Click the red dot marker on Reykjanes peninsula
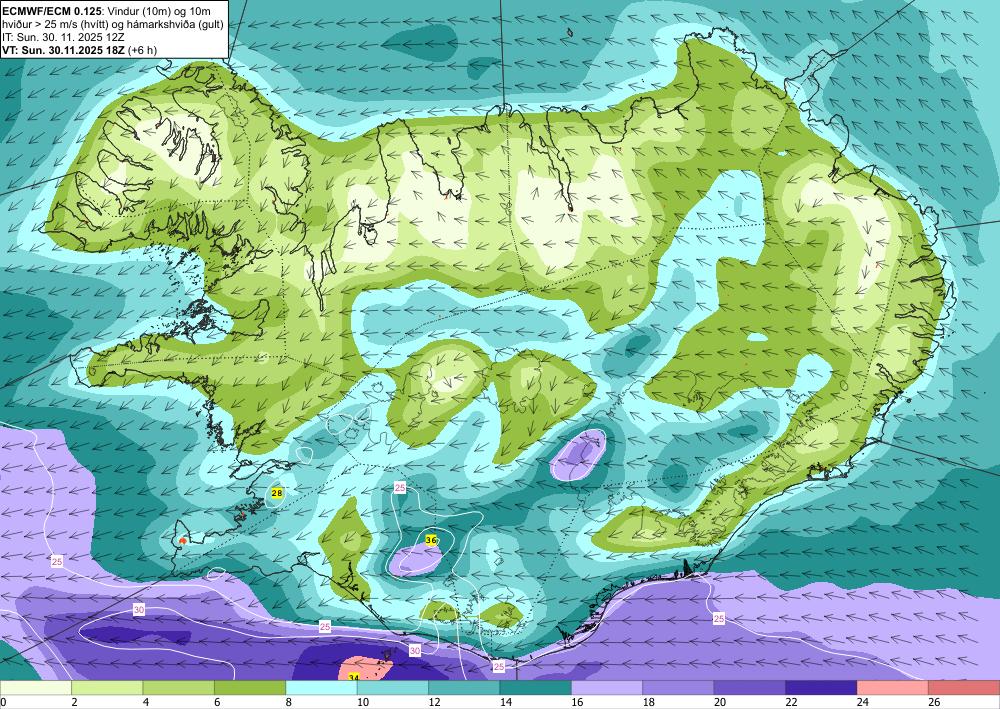1000x709 pixels. [183, 540]
